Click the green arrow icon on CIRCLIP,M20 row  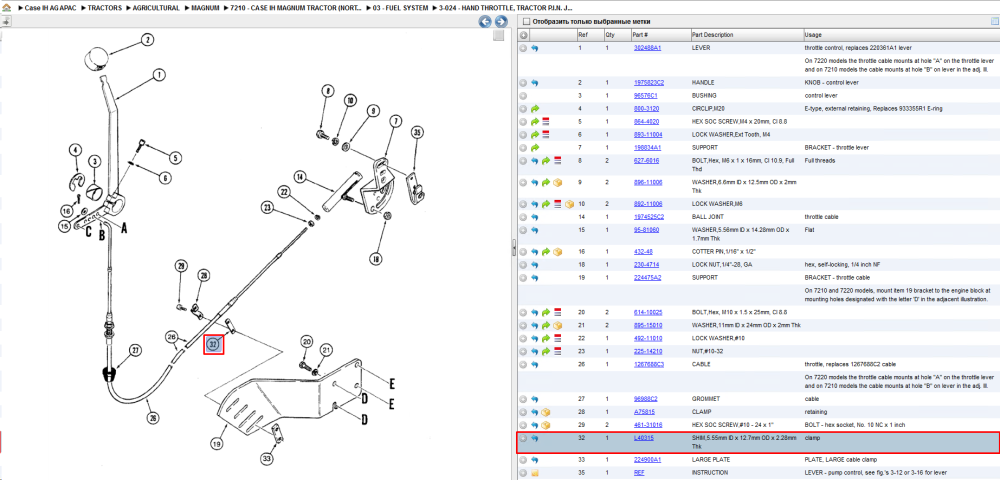pyautogui.click(x=534, y=108)
